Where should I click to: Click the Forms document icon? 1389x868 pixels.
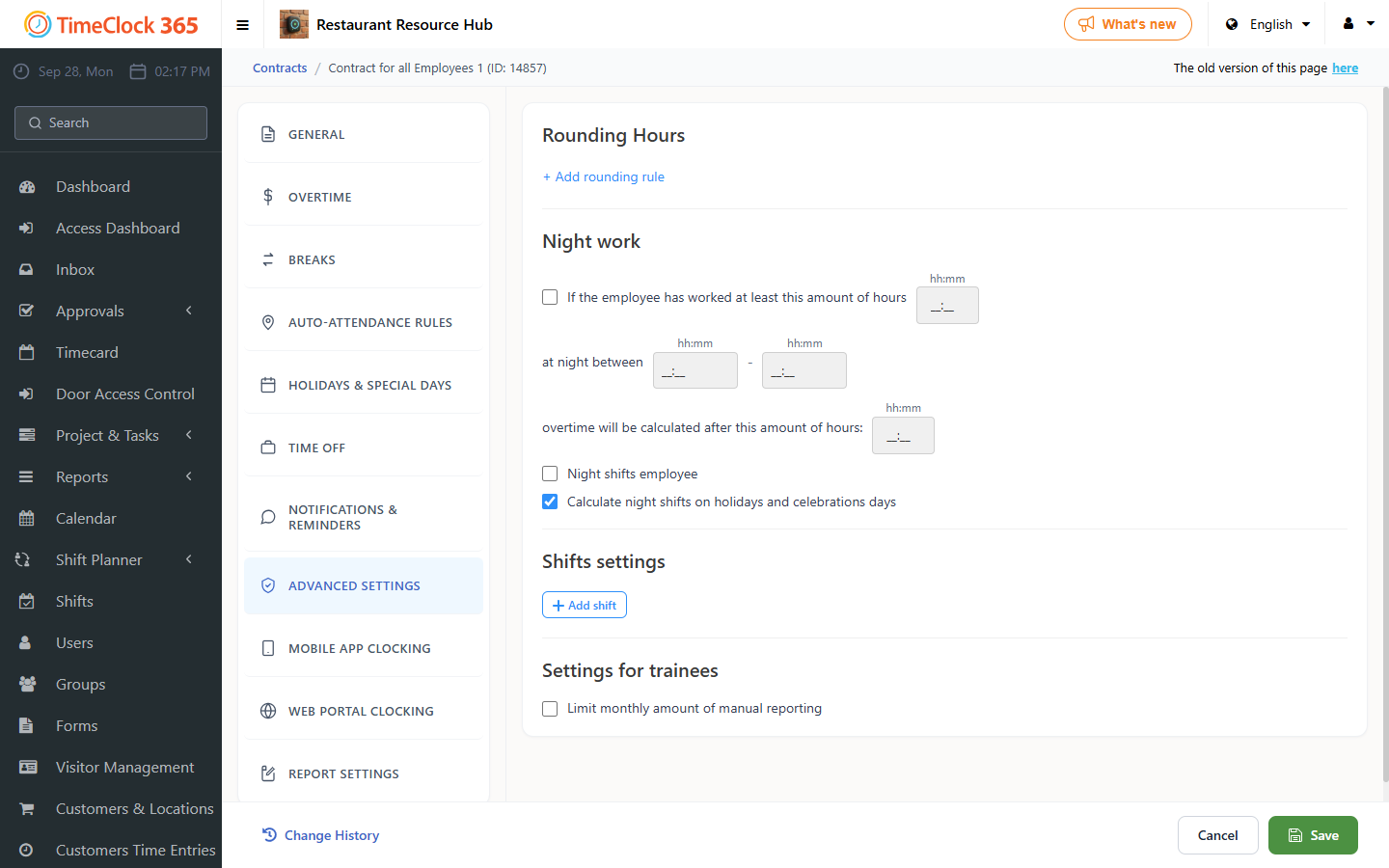point(27,726)
